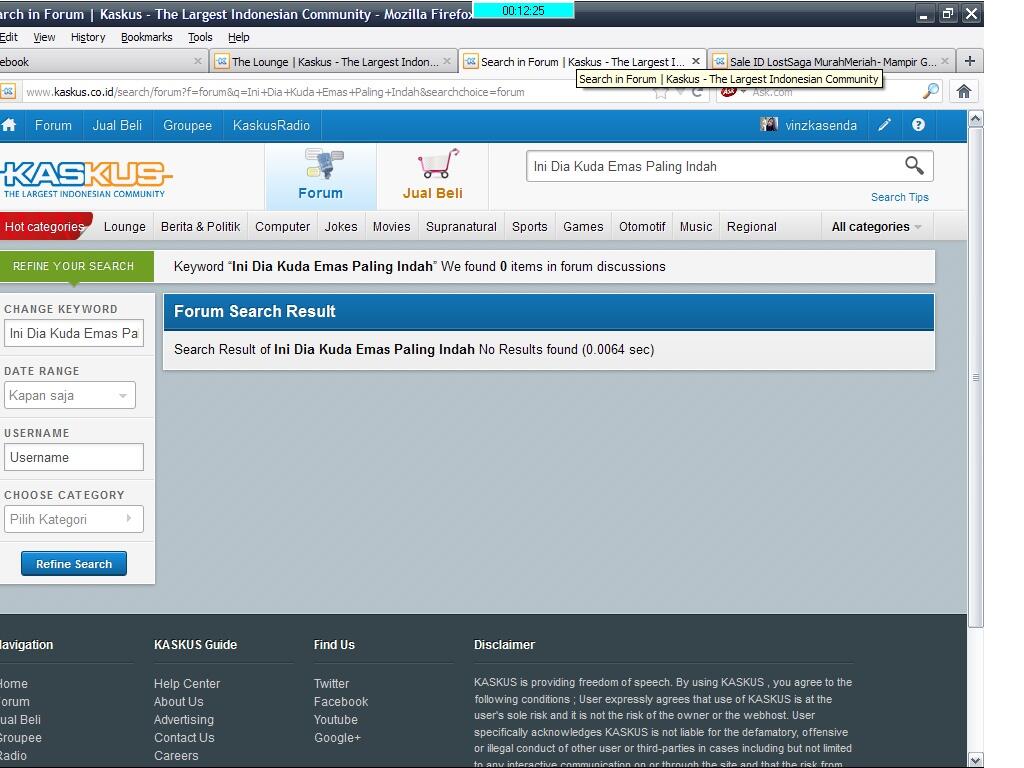Open the Tools menu

pyautogui.click(x=200, y=37)
